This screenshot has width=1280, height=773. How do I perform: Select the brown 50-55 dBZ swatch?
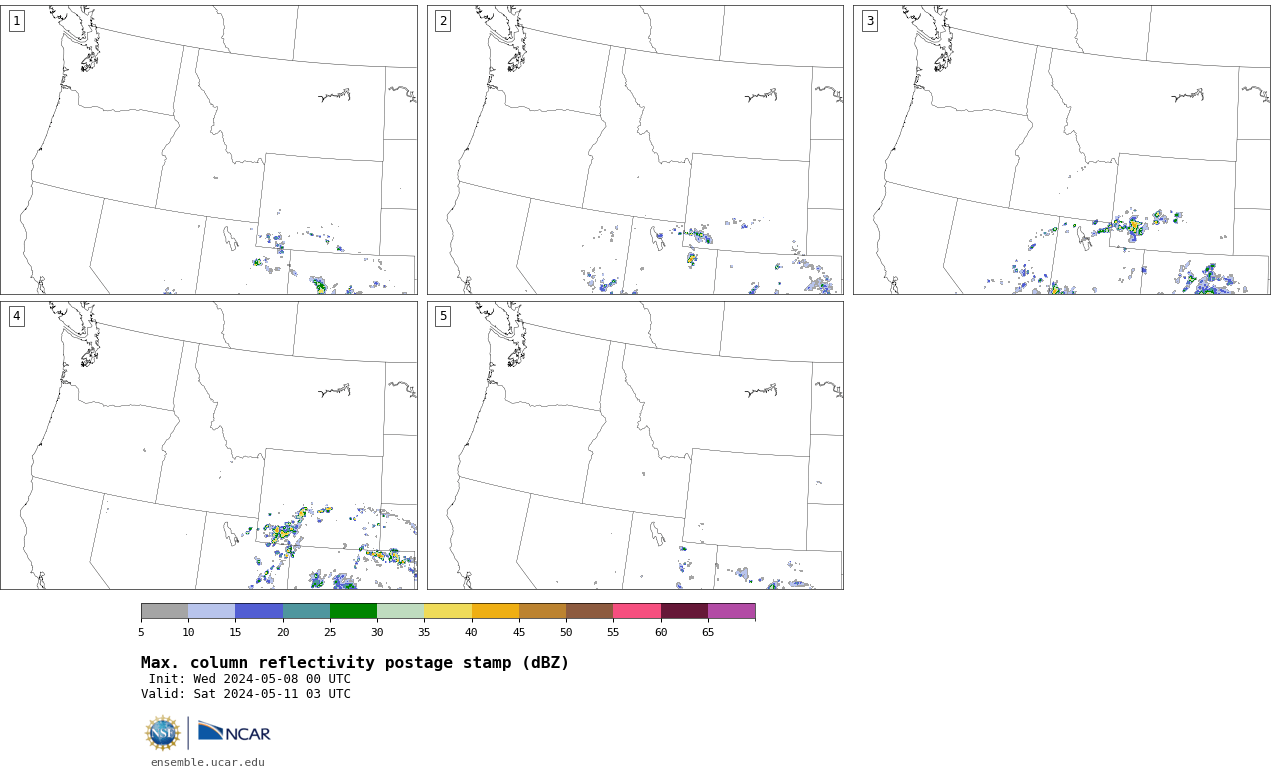[590, 611]
